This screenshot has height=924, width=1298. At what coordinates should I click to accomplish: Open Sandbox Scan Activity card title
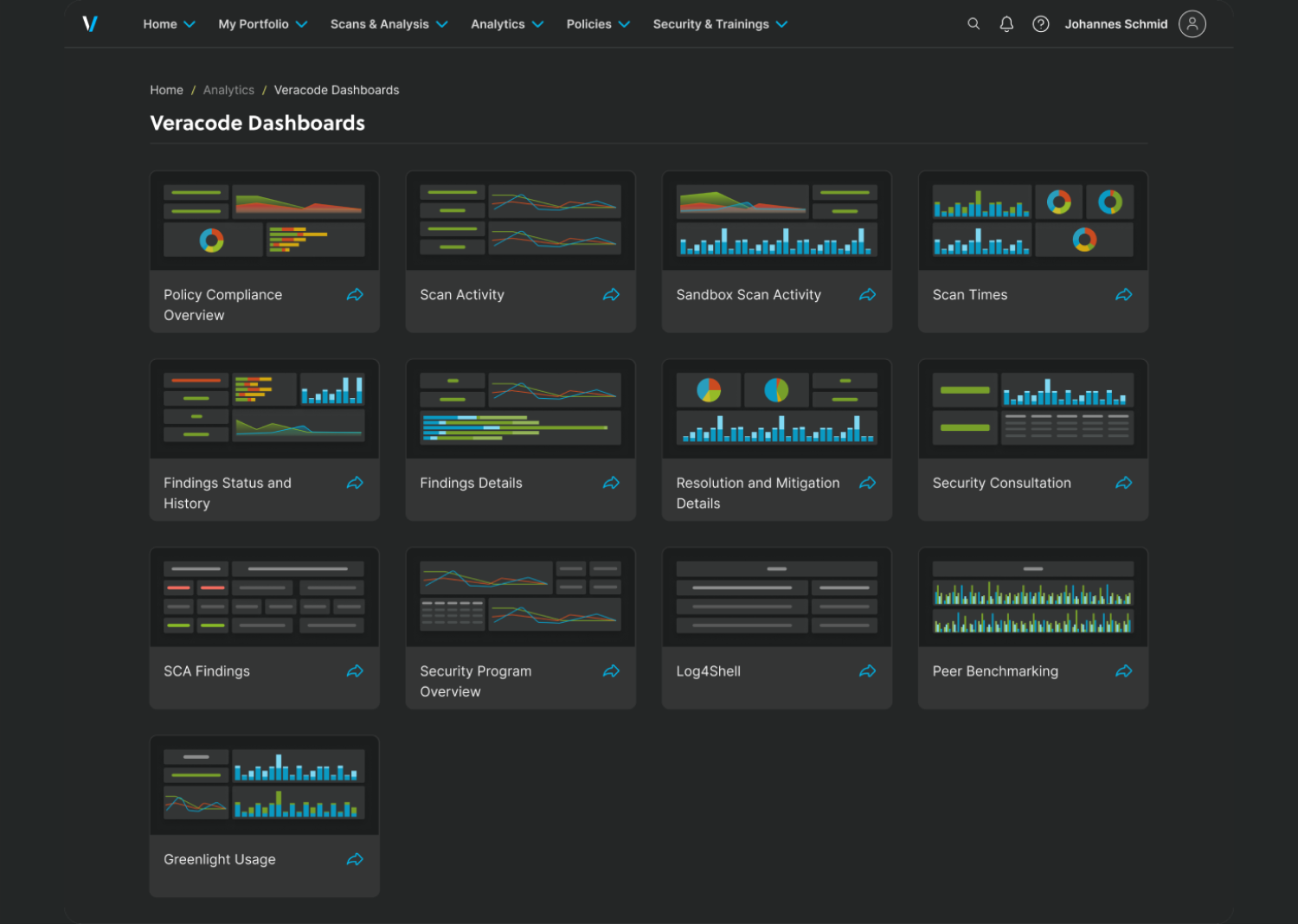749,295
